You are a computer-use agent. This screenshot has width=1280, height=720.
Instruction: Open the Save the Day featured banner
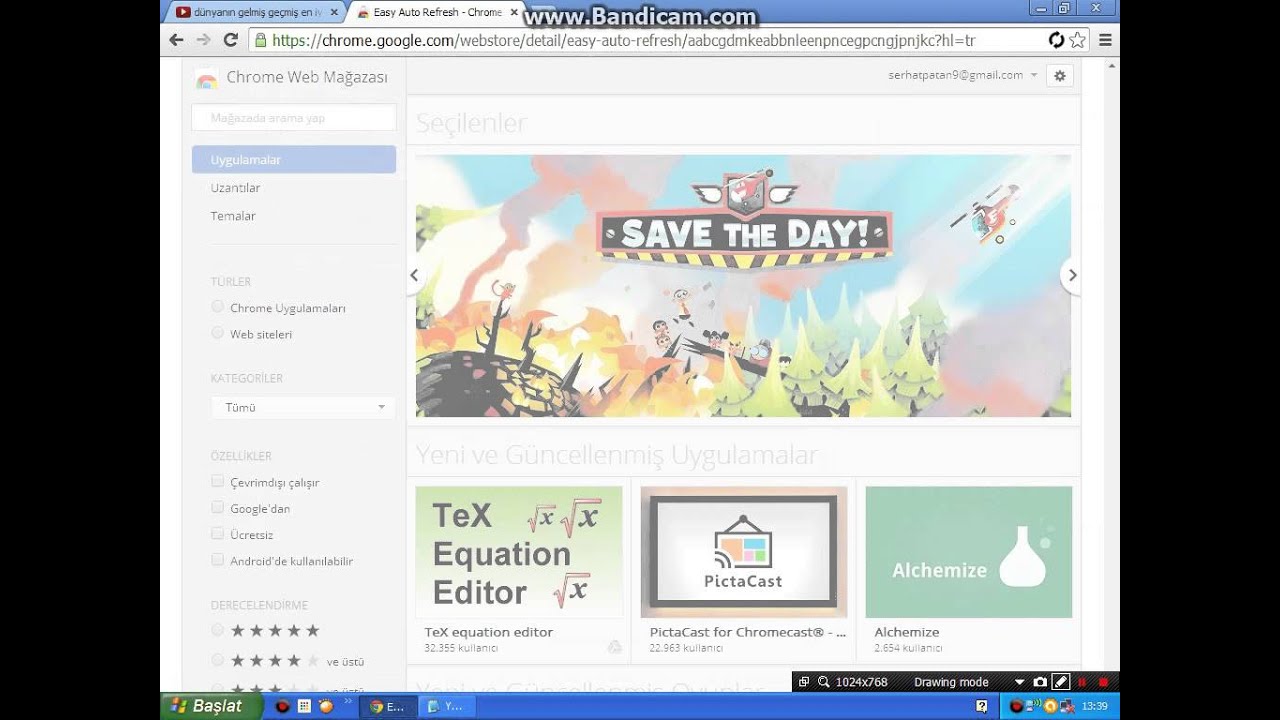click(x=743, y=286)
